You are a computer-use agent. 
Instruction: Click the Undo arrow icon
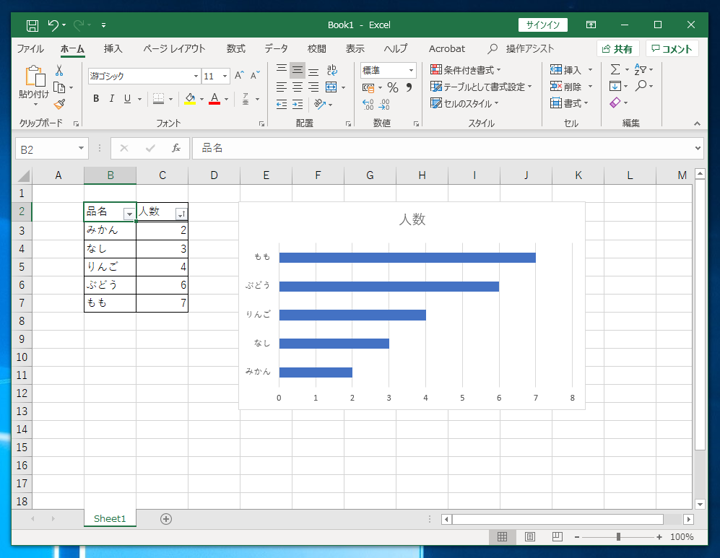[53, 25]
